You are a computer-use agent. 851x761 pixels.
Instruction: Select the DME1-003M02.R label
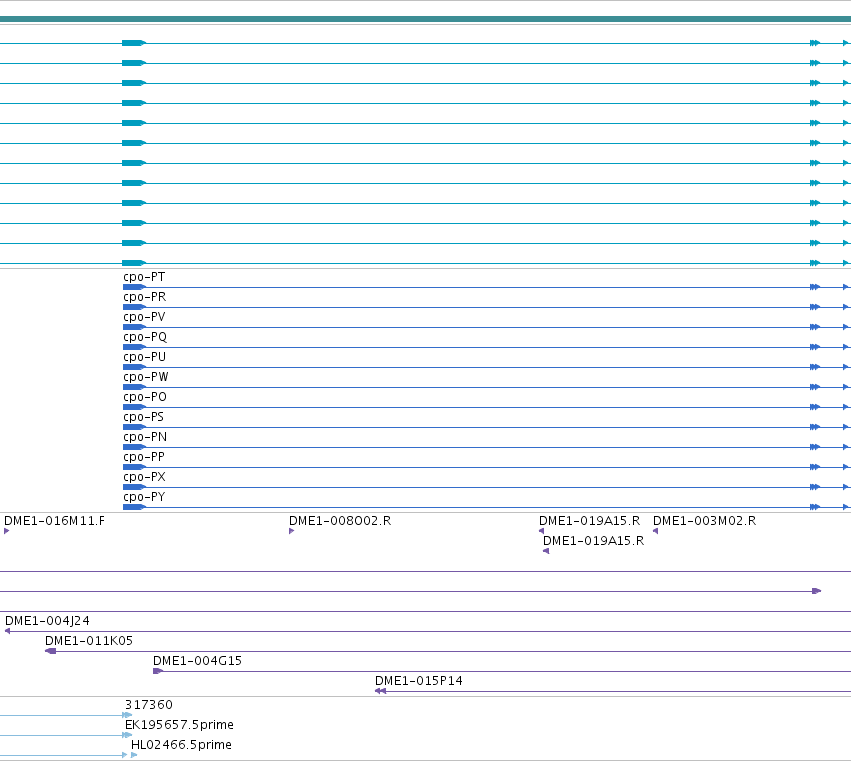click(704, 521)
